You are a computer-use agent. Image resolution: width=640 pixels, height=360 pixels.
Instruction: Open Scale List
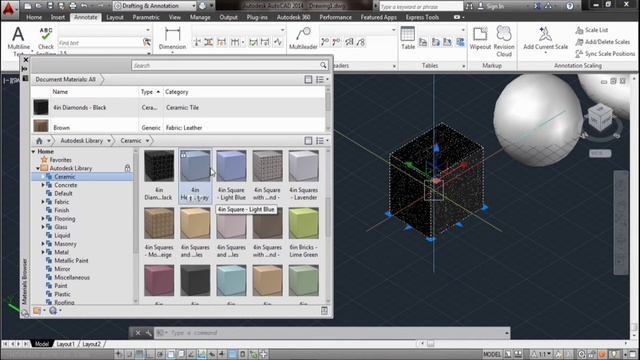[592, 30]
